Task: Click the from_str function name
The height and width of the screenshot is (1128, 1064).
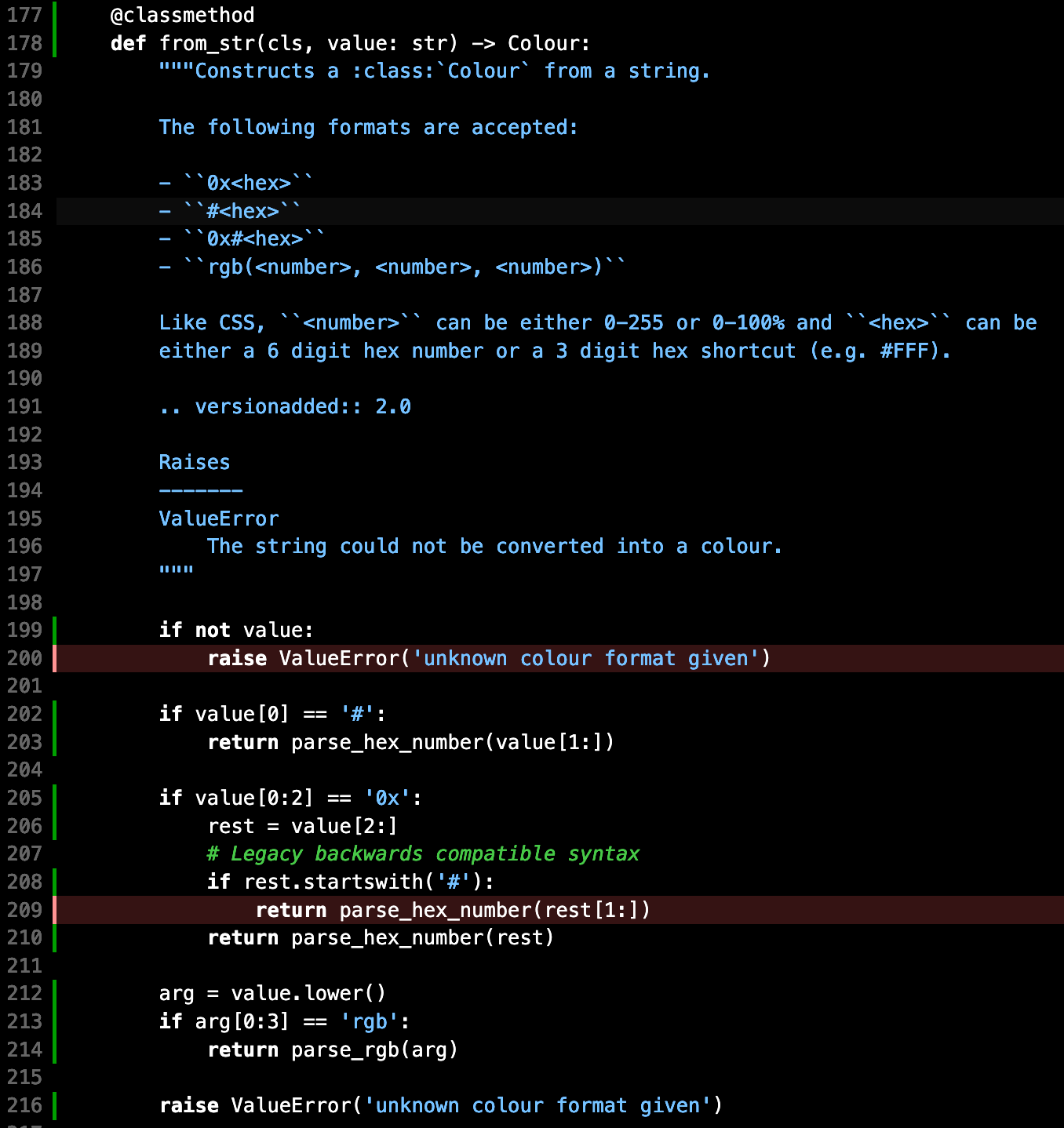Action: click(x=206, y=43)
